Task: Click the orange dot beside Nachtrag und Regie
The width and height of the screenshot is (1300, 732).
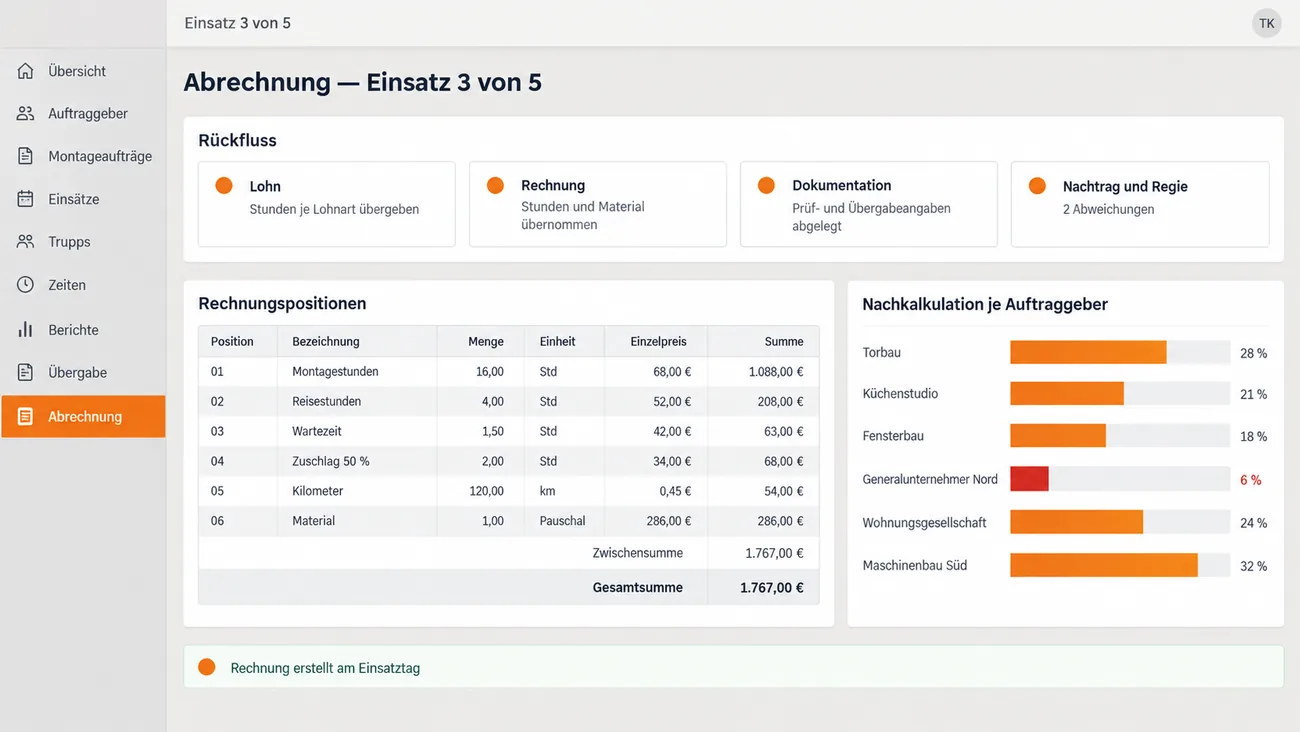Action: (1037, 186)
